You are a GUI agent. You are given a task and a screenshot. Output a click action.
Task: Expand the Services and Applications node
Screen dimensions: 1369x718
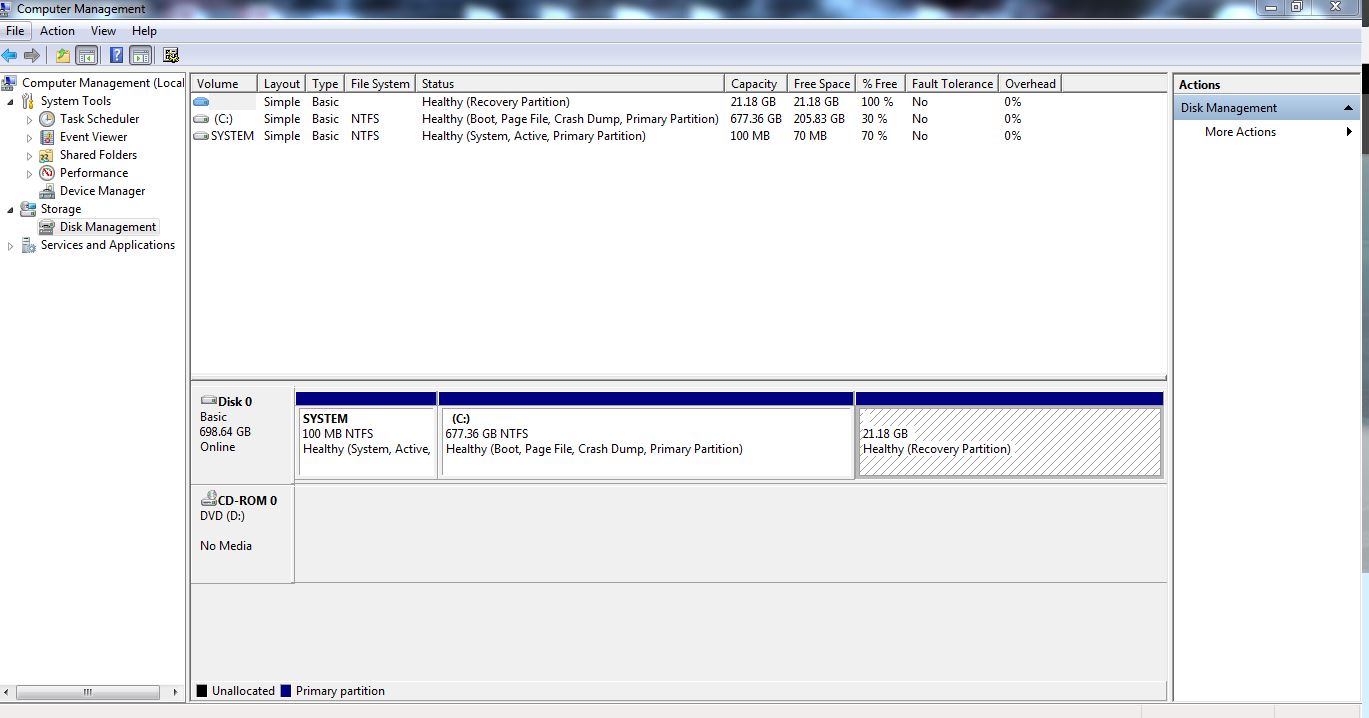(x=11, y=246)
